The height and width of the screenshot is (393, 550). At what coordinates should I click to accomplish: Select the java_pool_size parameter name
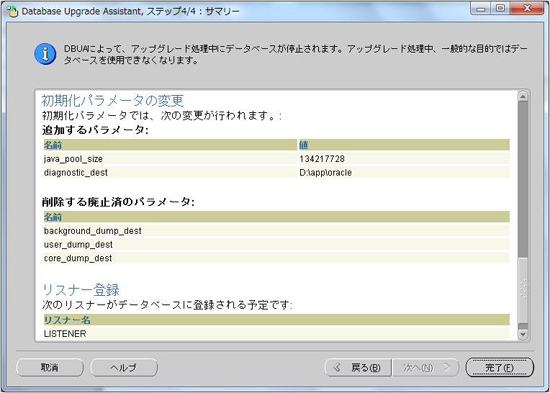pos(73,159)
